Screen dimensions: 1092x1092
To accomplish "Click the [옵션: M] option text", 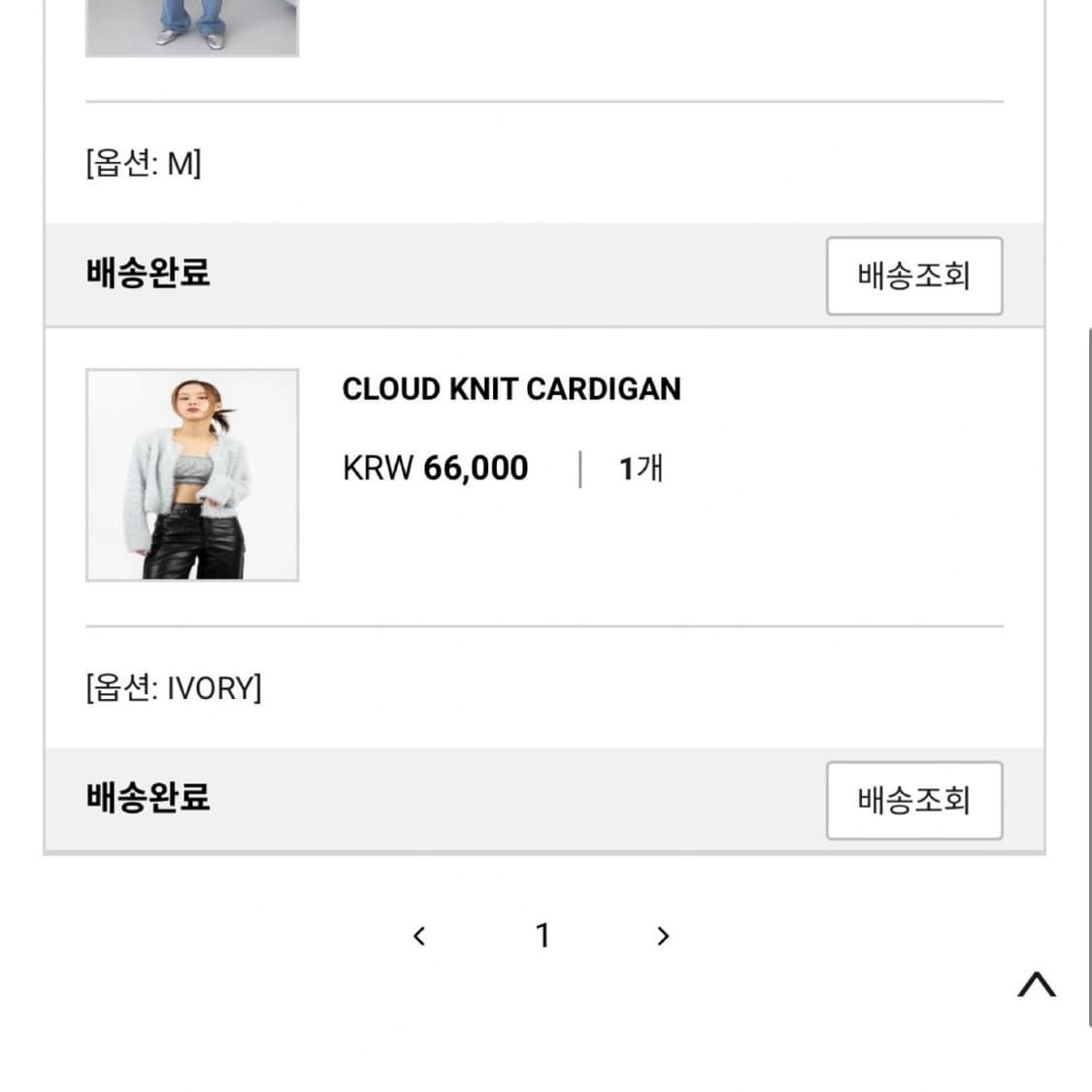I will (x=144, y=163).
